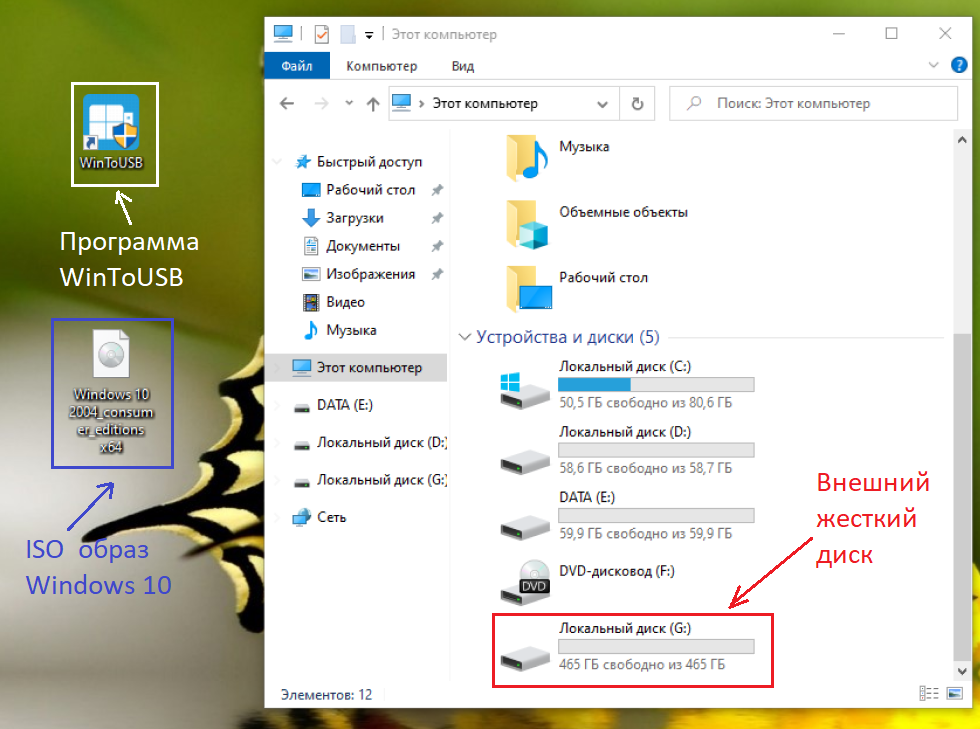This screenshot has height=729, width=980.
Task: Select Локальный диск (G:) external drive
Action: pos(627,648)
